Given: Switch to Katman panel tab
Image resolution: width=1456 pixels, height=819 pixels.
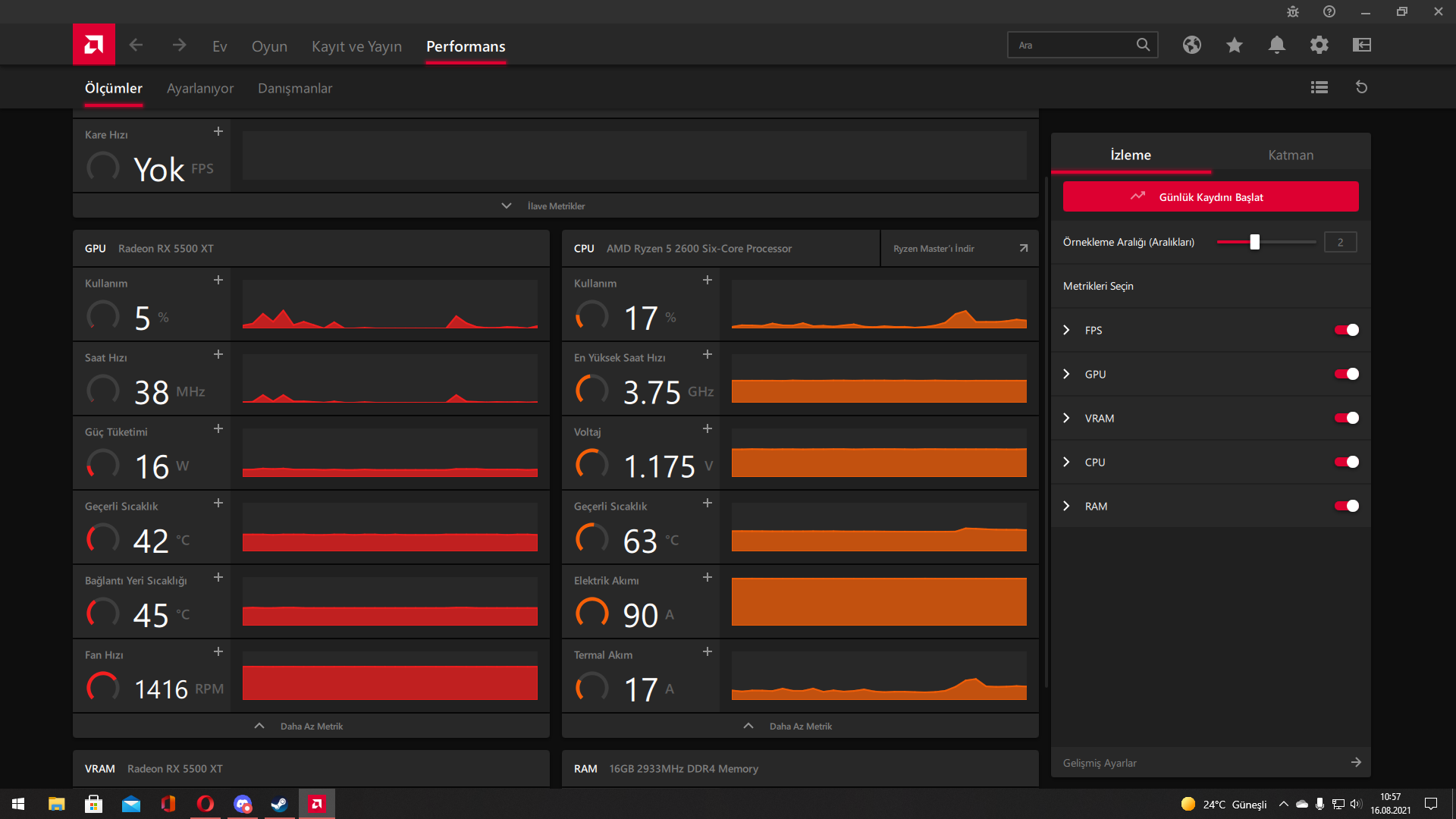Looking at the screenshot, I should tap(1291, 155).
